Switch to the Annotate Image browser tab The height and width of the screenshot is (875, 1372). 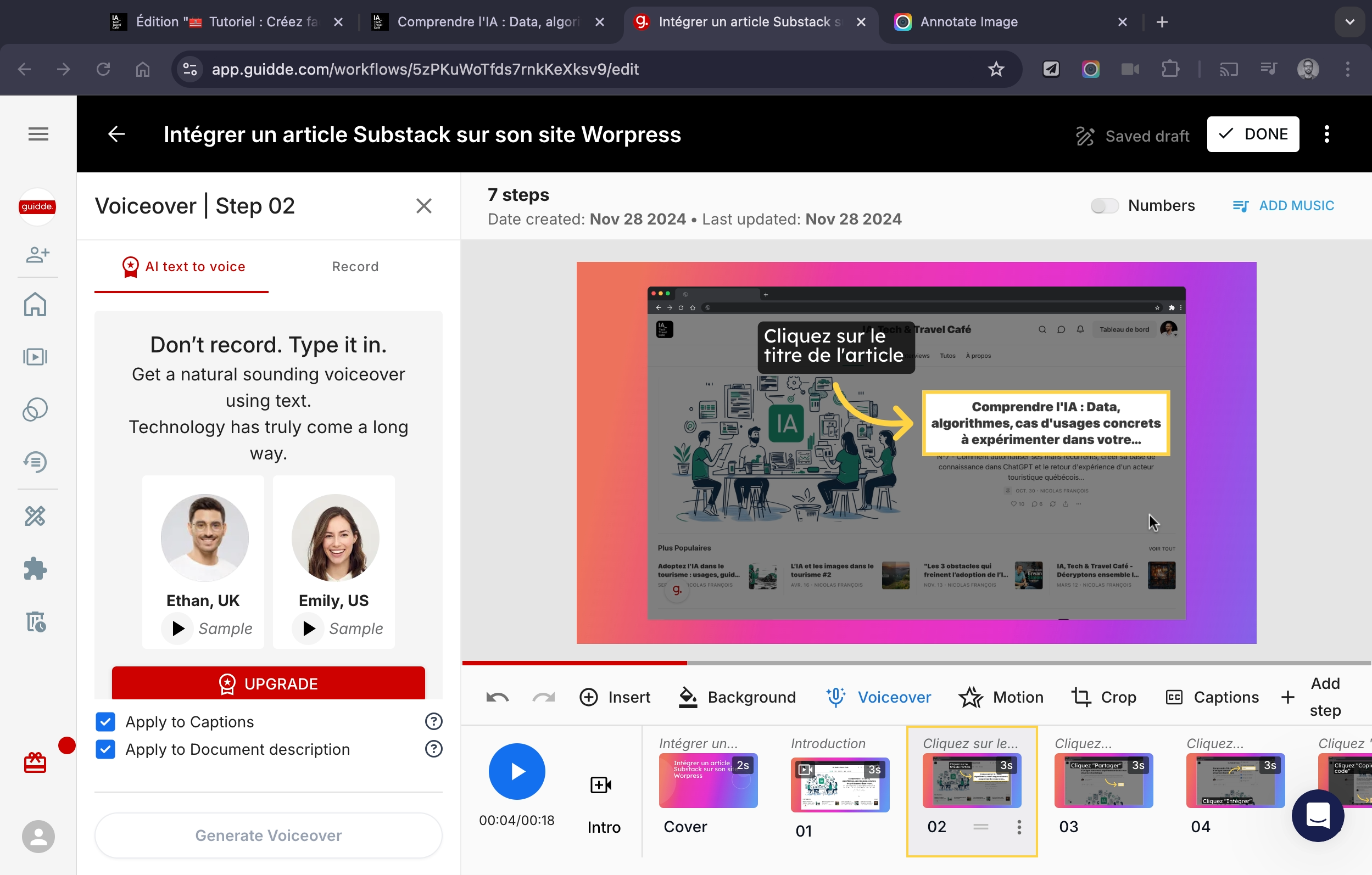click(x=969, y=21)
